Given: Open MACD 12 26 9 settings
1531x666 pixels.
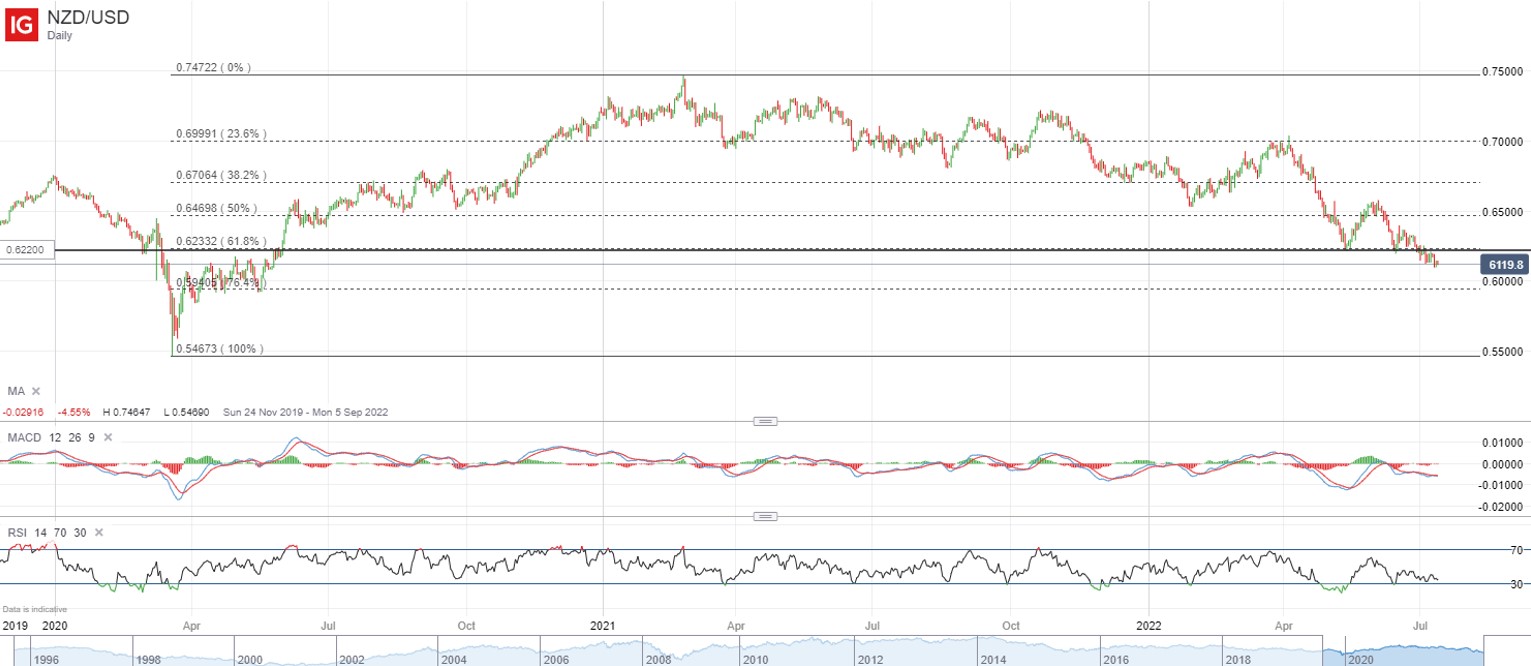Looking at the screenshot, I should pyautogui.click(x=51, y=438).
